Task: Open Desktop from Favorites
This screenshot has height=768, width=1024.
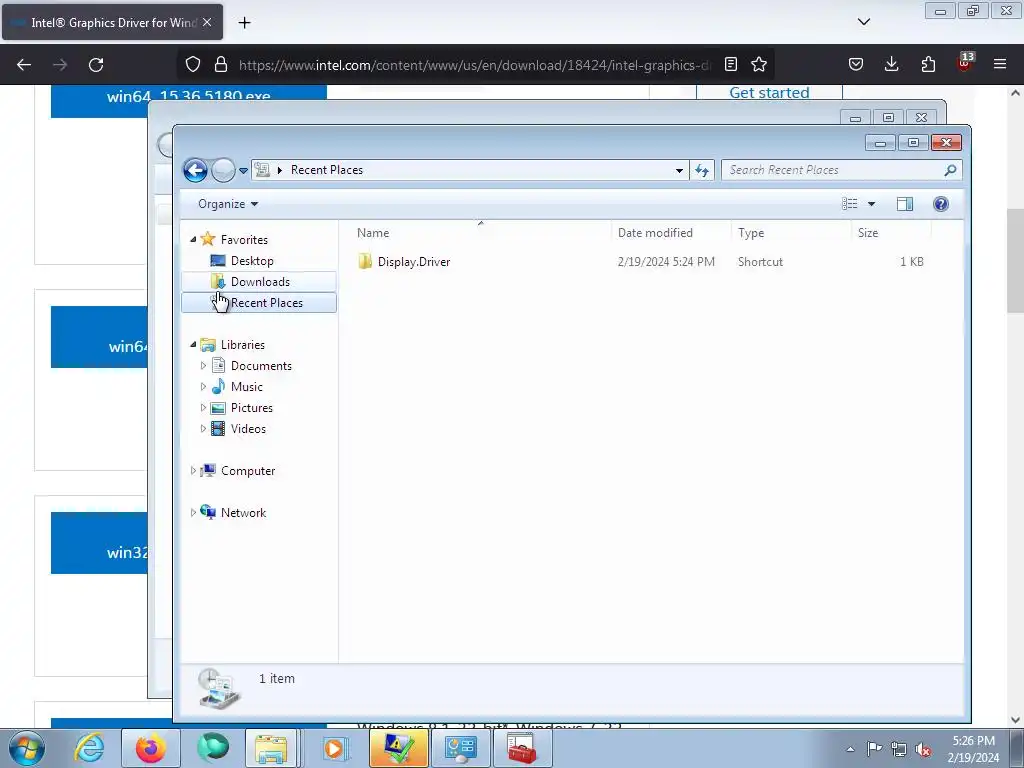Action: click(252, 261)
